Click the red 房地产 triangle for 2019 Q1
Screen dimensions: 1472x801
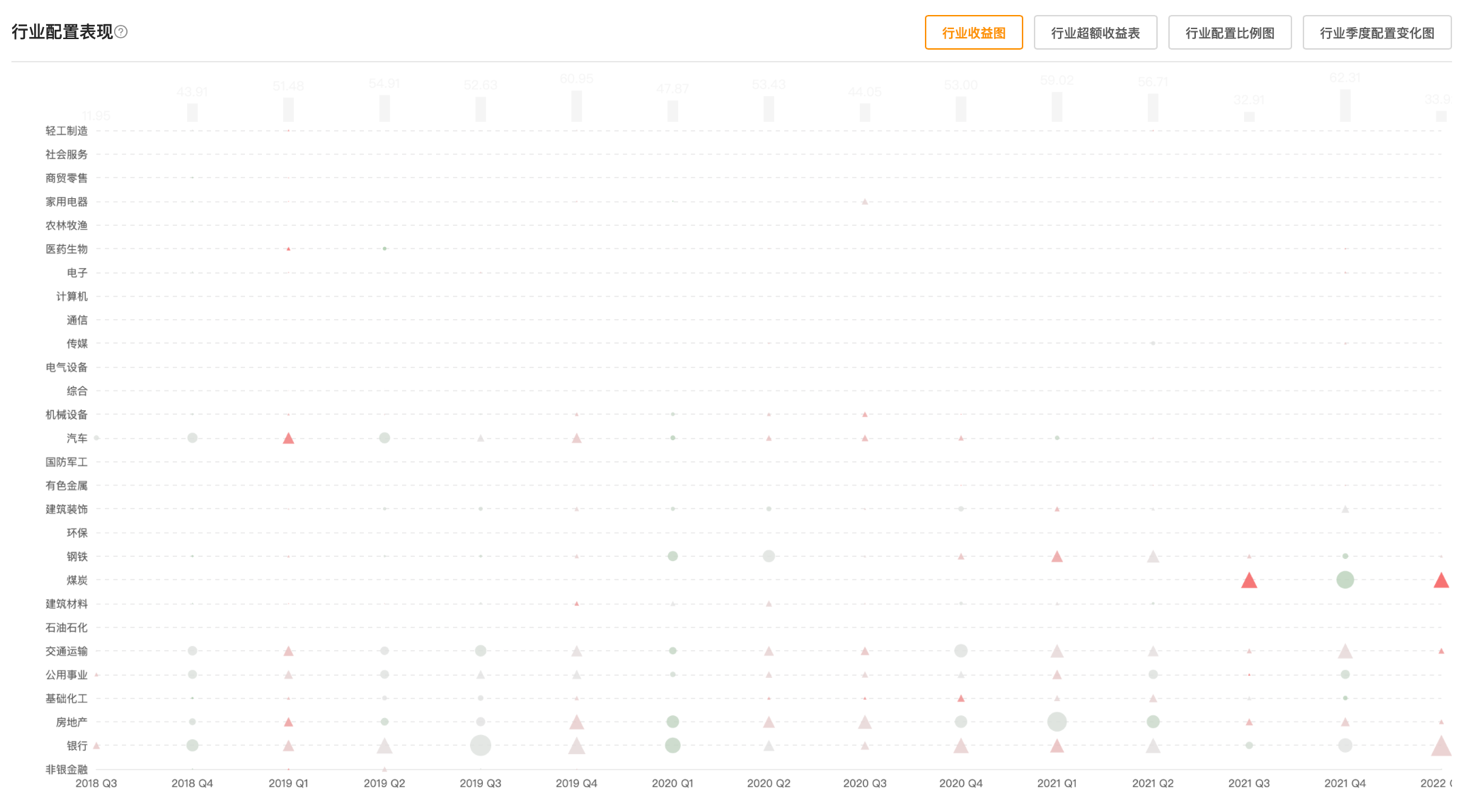tap(288, 722)
